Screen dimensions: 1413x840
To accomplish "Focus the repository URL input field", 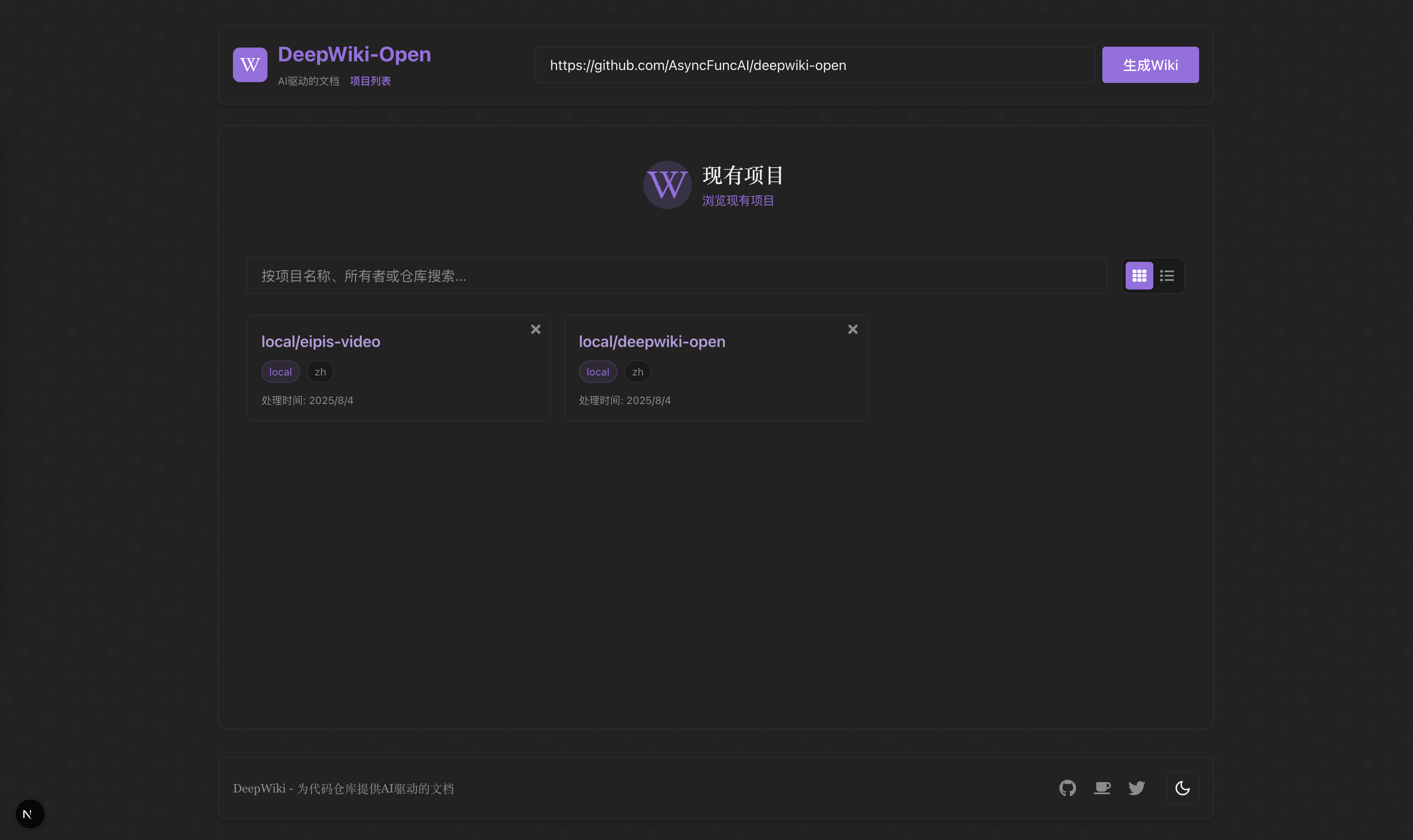I will (x=814, y=65).
